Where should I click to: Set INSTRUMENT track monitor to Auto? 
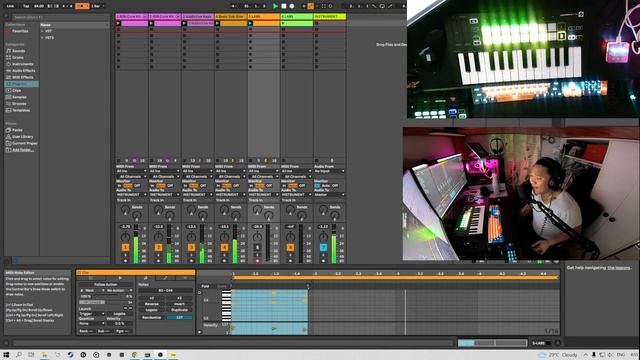tap(326, 186)
